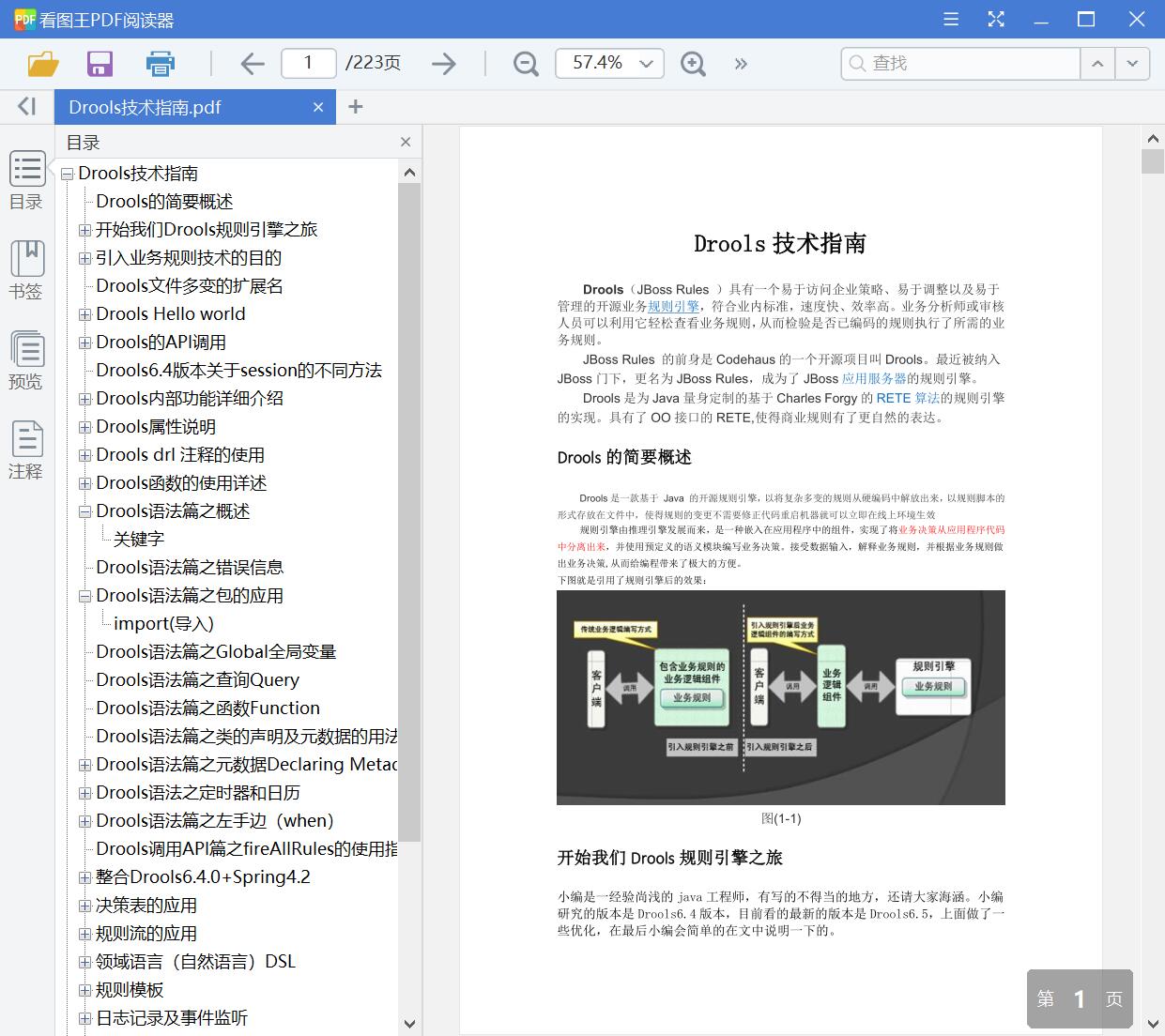
Task: Close the 目录 panel
Action: coord(406,142)
